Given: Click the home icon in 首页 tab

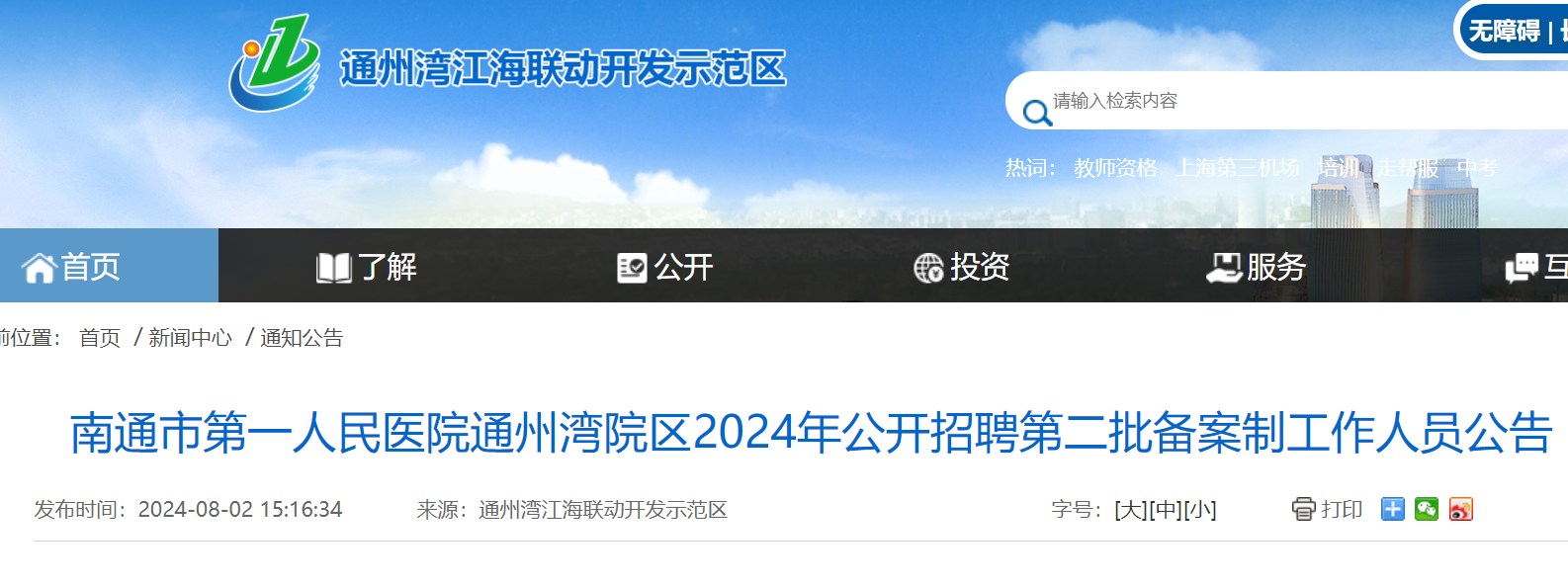Looking at the screenshot, I should coord(39,268).
